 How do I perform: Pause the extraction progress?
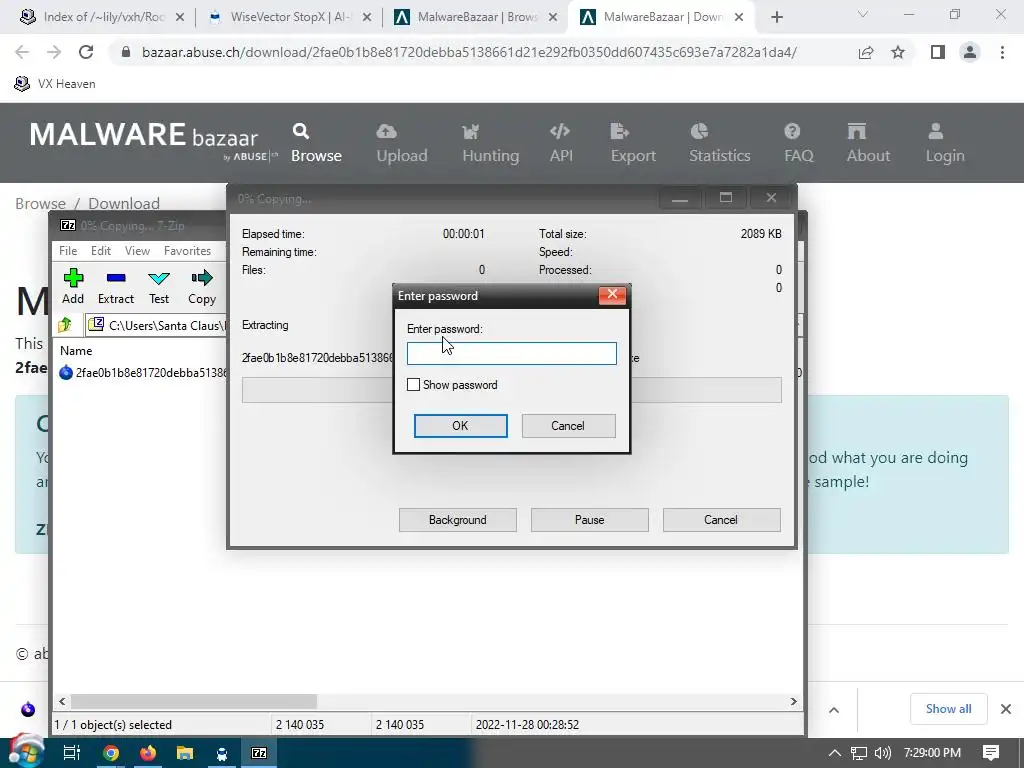(590, 520)
